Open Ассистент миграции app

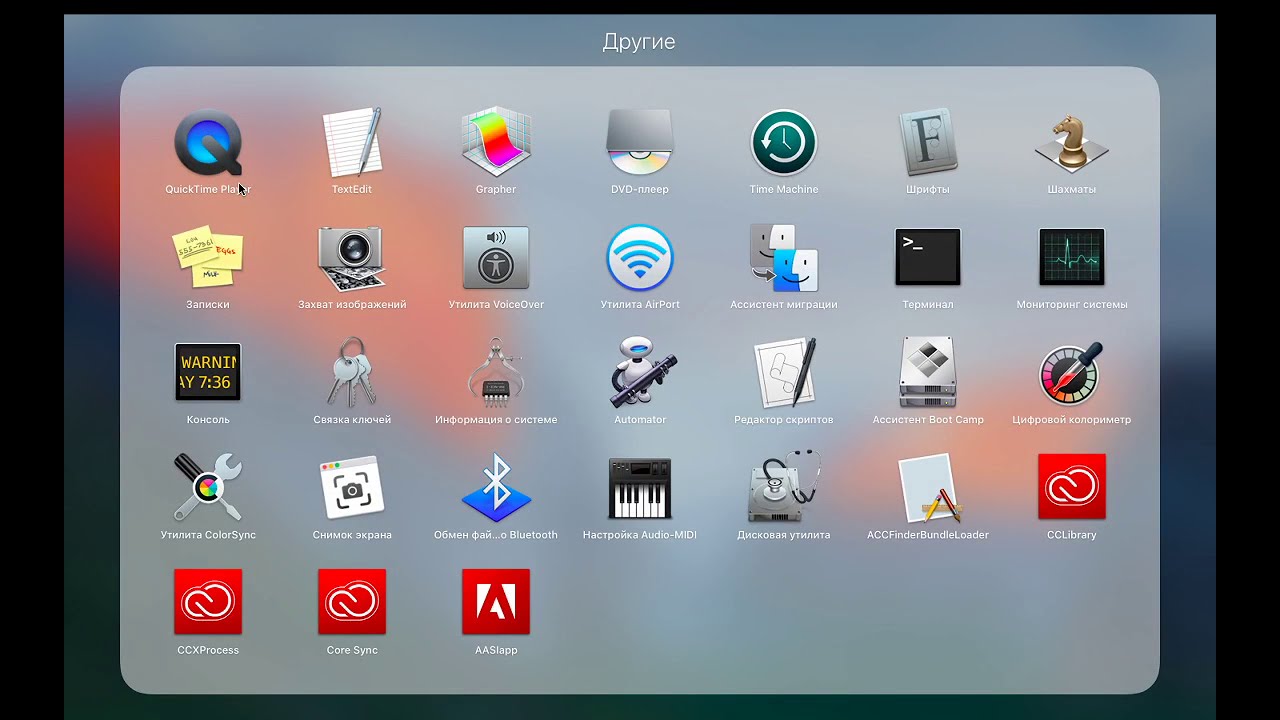point(784,258)
